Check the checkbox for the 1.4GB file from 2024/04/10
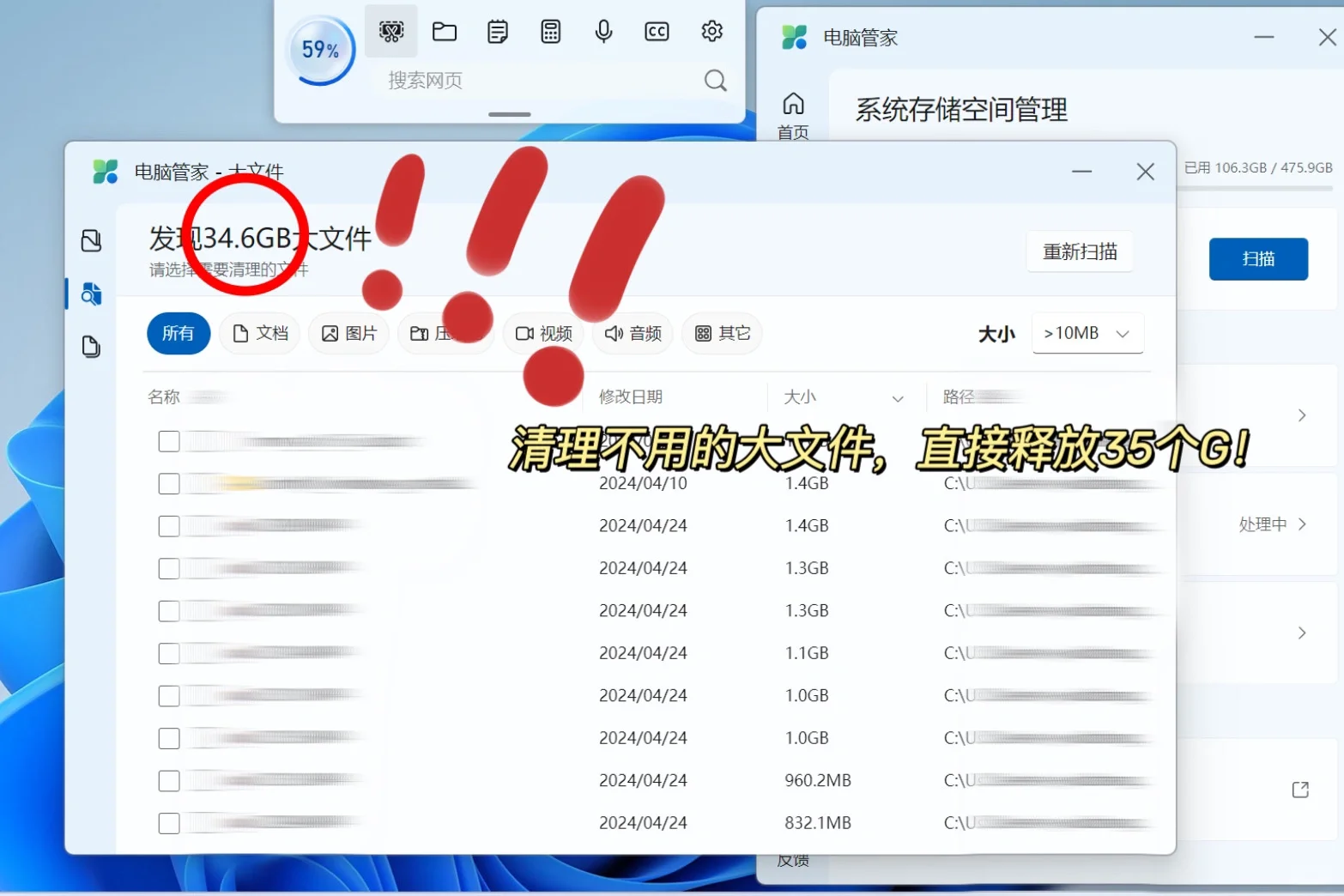 (168, 483)
